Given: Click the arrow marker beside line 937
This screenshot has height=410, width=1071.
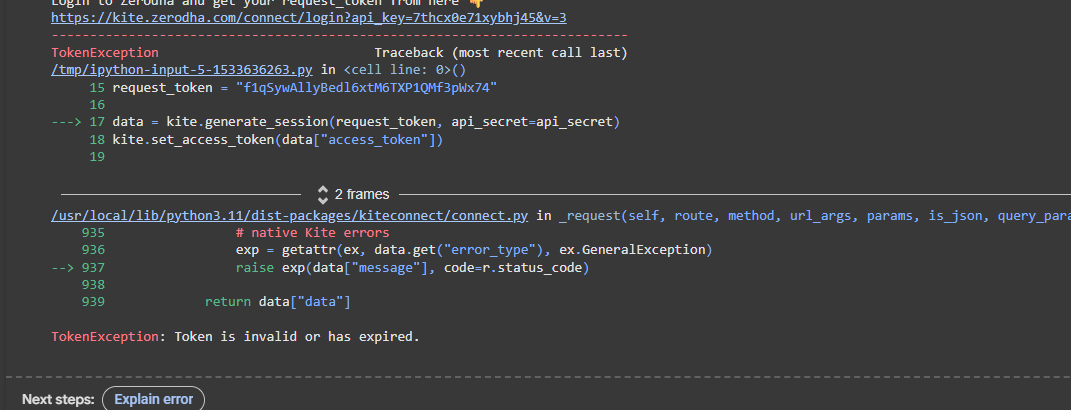Looking at the screenshot, I should [63, 268].
